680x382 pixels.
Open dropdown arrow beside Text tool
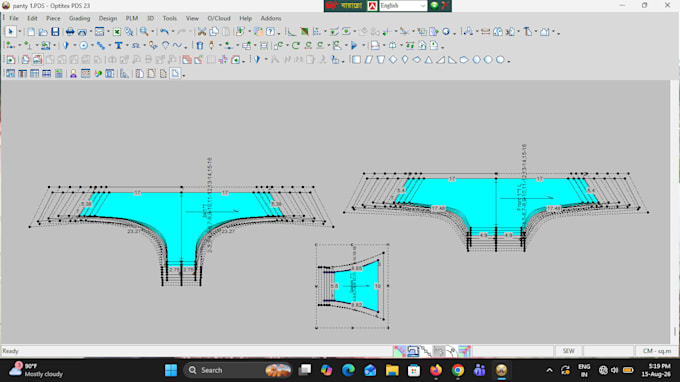127,46
